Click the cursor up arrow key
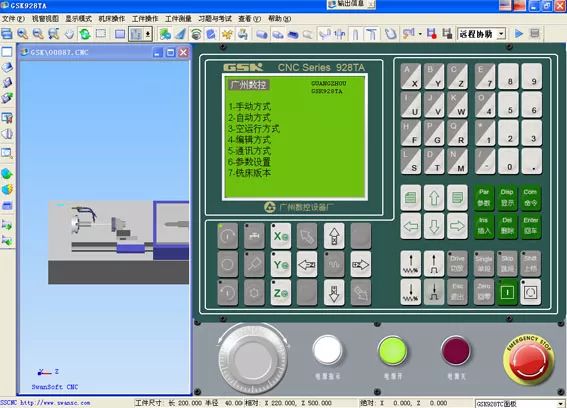This screenshot has width=567, height=408. coord(434,198)
